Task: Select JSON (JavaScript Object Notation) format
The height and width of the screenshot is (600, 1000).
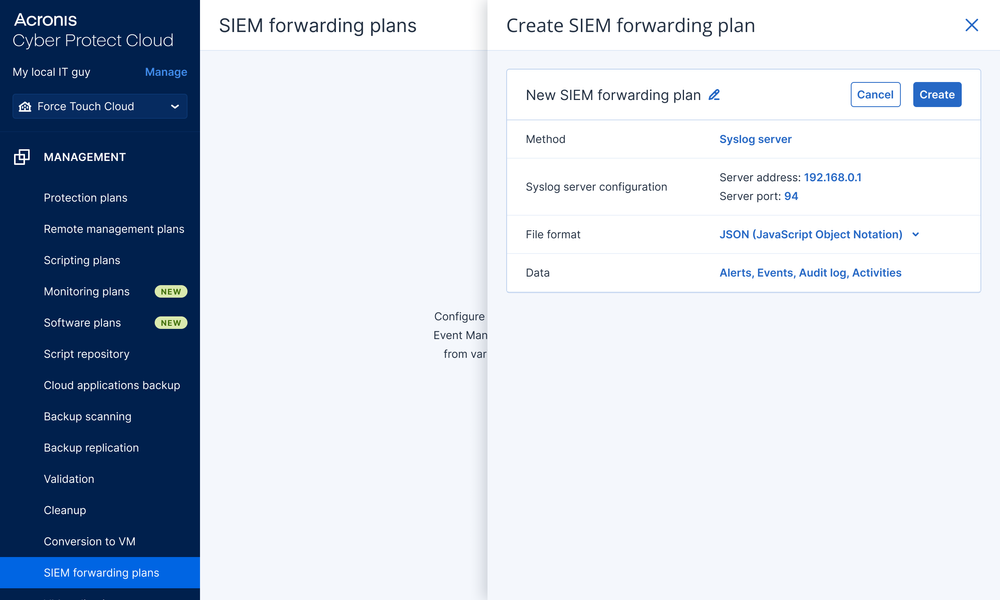Action: tap(810, 235)
